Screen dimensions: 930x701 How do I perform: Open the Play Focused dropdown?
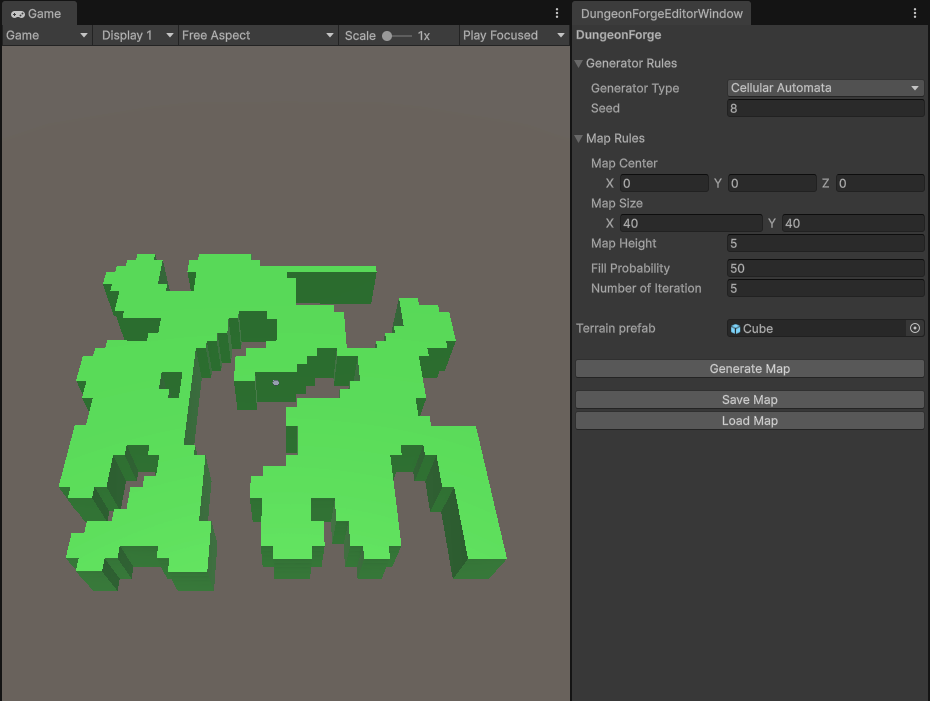pos(513,35)
